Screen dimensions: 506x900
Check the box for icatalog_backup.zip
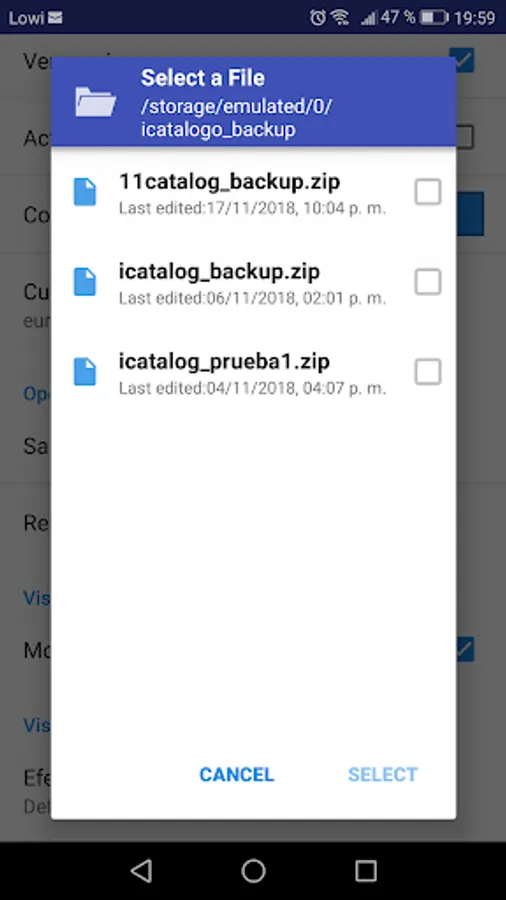428,282
